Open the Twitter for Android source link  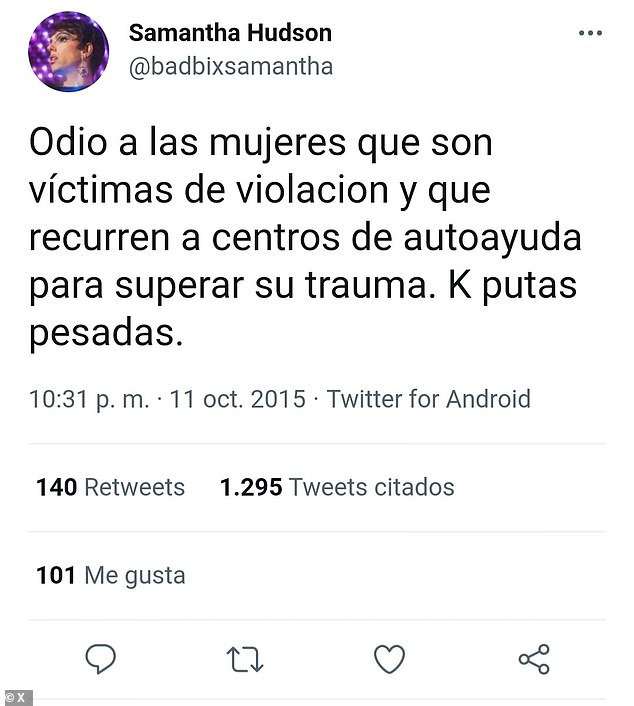click(x=429, y=399)
